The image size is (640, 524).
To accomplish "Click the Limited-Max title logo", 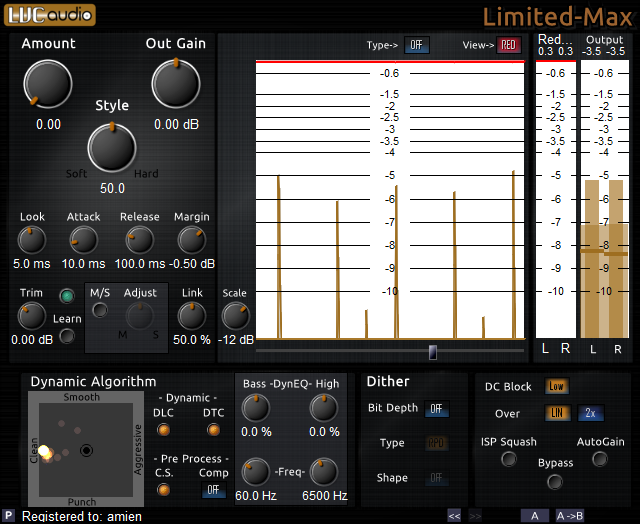I will pyautogui.click(x=558, y=17).
